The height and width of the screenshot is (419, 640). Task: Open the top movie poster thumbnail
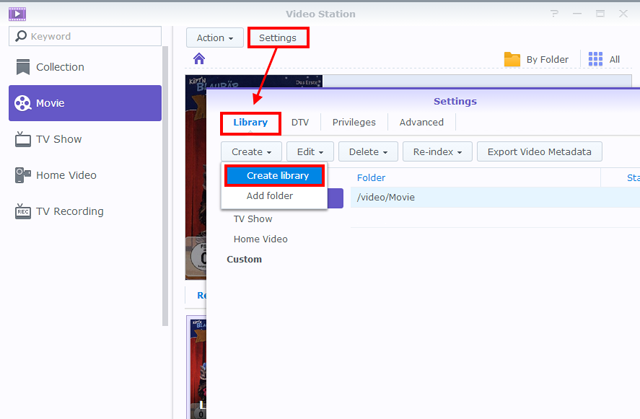point(196,177)
